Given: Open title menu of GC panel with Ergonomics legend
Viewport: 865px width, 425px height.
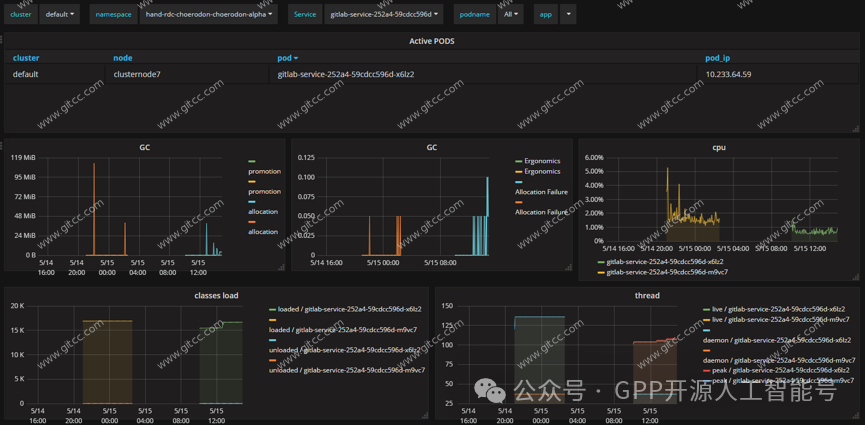Looking at the screenshot, I should [431, 147].
